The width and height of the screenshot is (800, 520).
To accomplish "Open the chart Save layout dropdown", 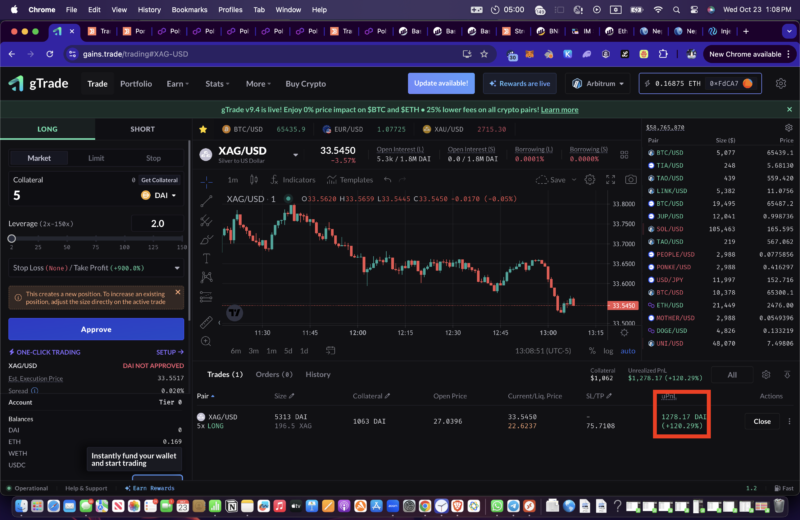I will [574, 180].
